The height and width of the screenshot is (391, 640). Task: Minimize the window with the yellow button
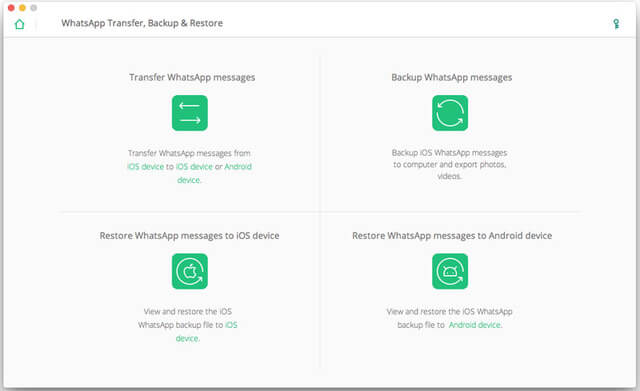[22, 8]
